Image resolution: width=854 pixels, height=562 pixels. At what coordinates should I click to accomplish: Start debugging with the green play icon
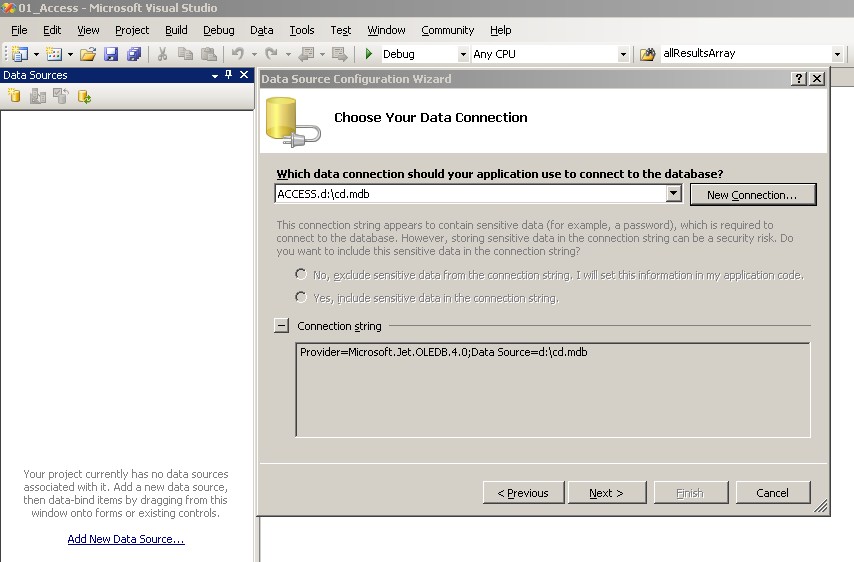click(x=369, y=53)
